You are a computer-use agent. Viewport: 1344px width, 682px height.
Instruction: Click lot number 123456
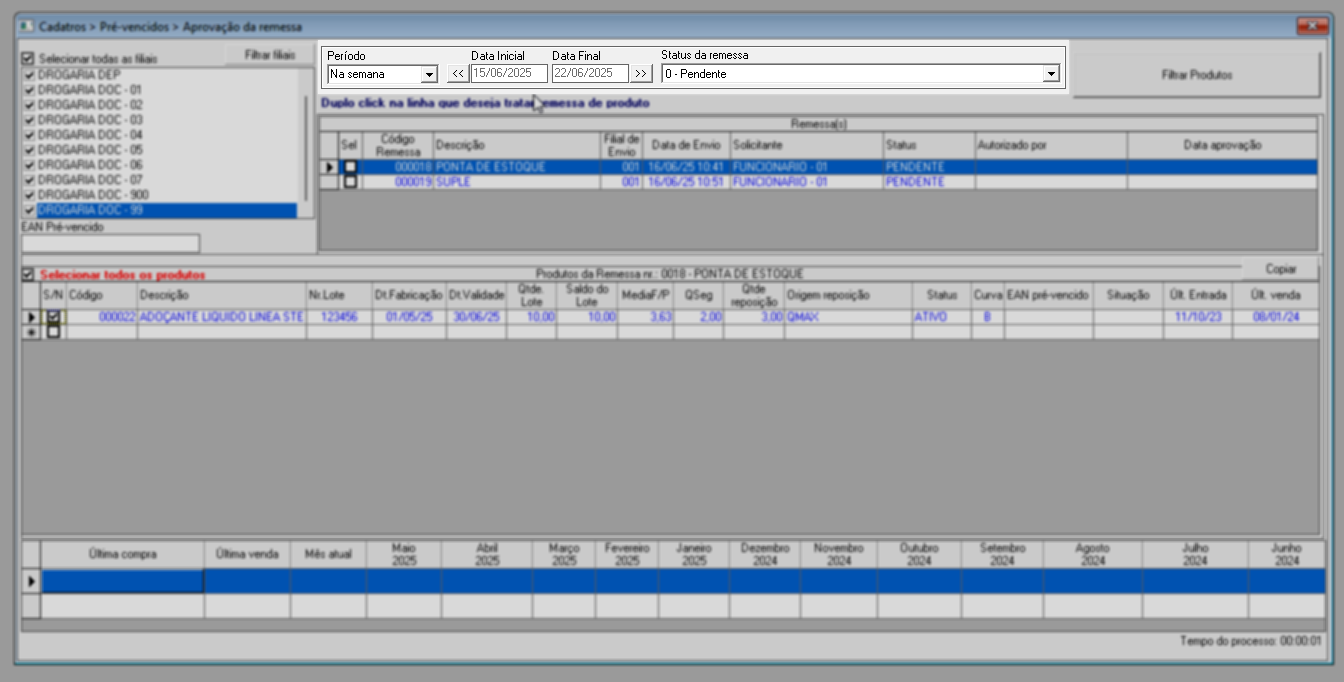[339, 317]
